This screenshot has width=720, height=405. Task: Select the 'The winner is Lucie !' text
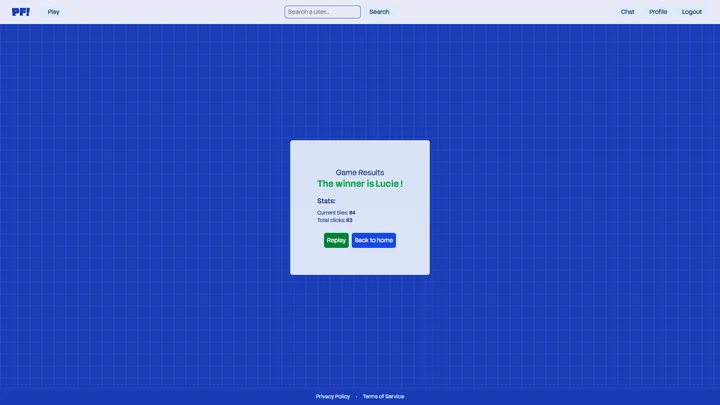click(x=360, y=184)
